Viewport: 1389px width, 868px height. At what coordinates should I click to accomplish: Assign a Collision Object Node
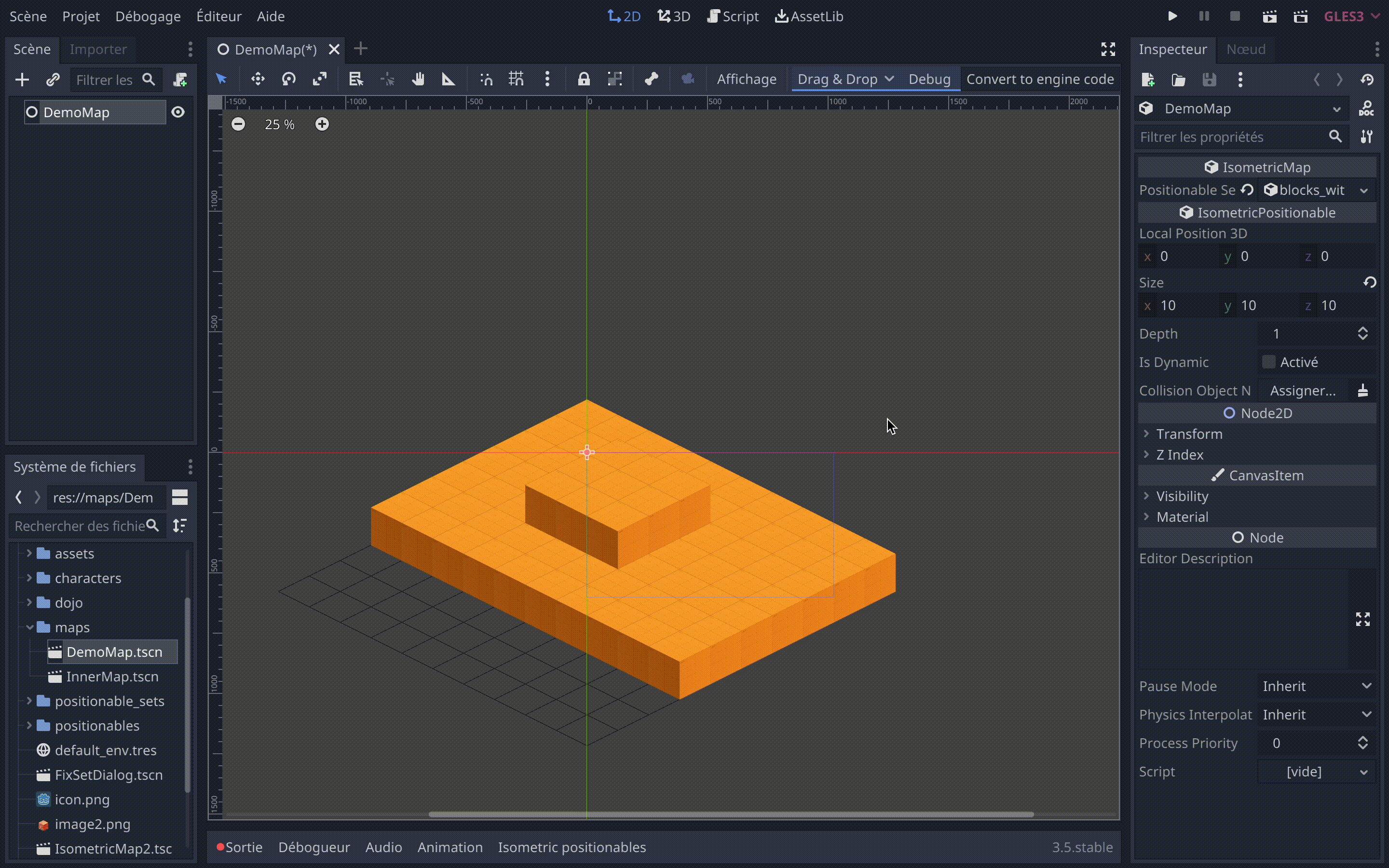[x=1303, y=391]
